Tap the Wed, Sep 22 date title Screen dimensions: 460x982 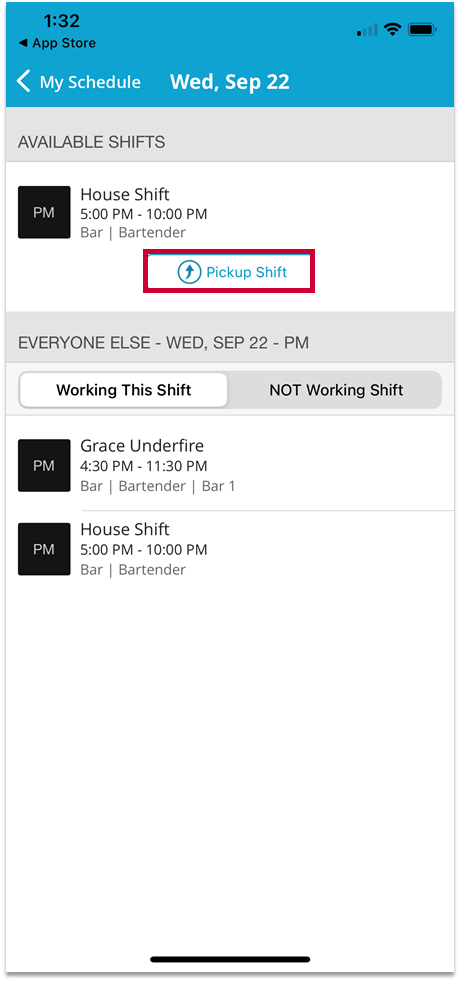(x=230, y=82)
